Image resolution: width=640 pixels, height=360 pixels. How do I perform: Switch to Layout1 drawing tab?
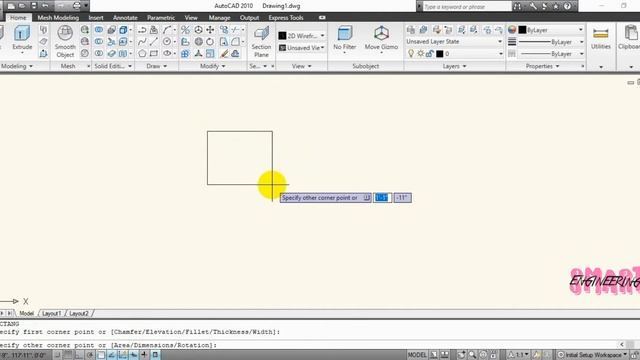(51, 313)
